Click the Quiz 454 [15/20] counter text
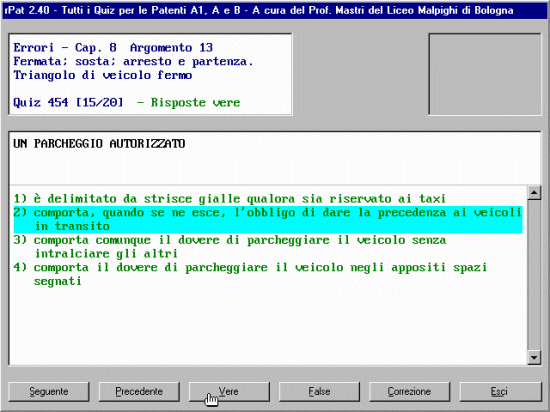Viewport: 550px width, 412px height. [x=68, y=102]
